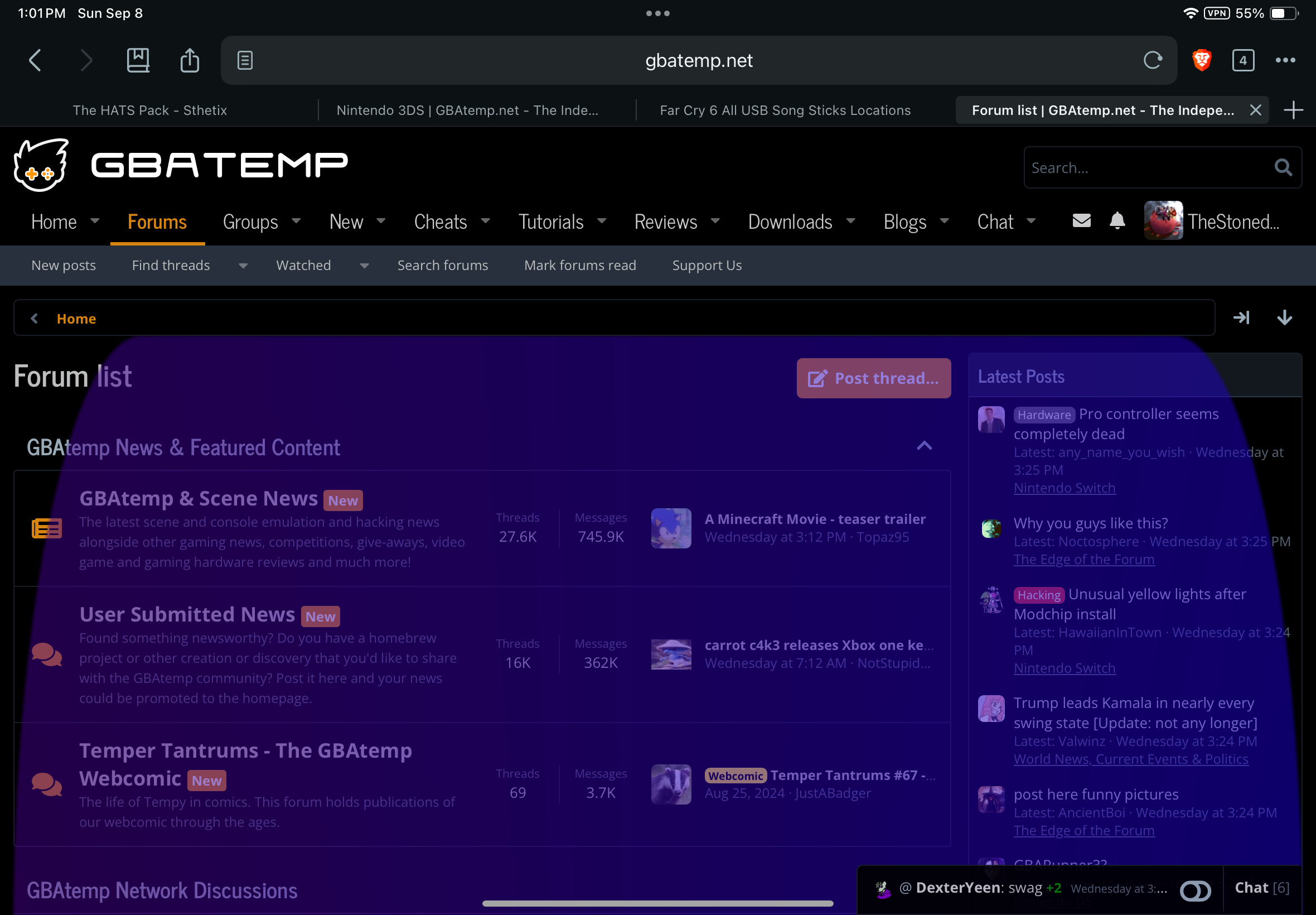Expand the Downloads dropdown arrow
1316x915 pixels.
click(x=851, y=221)
